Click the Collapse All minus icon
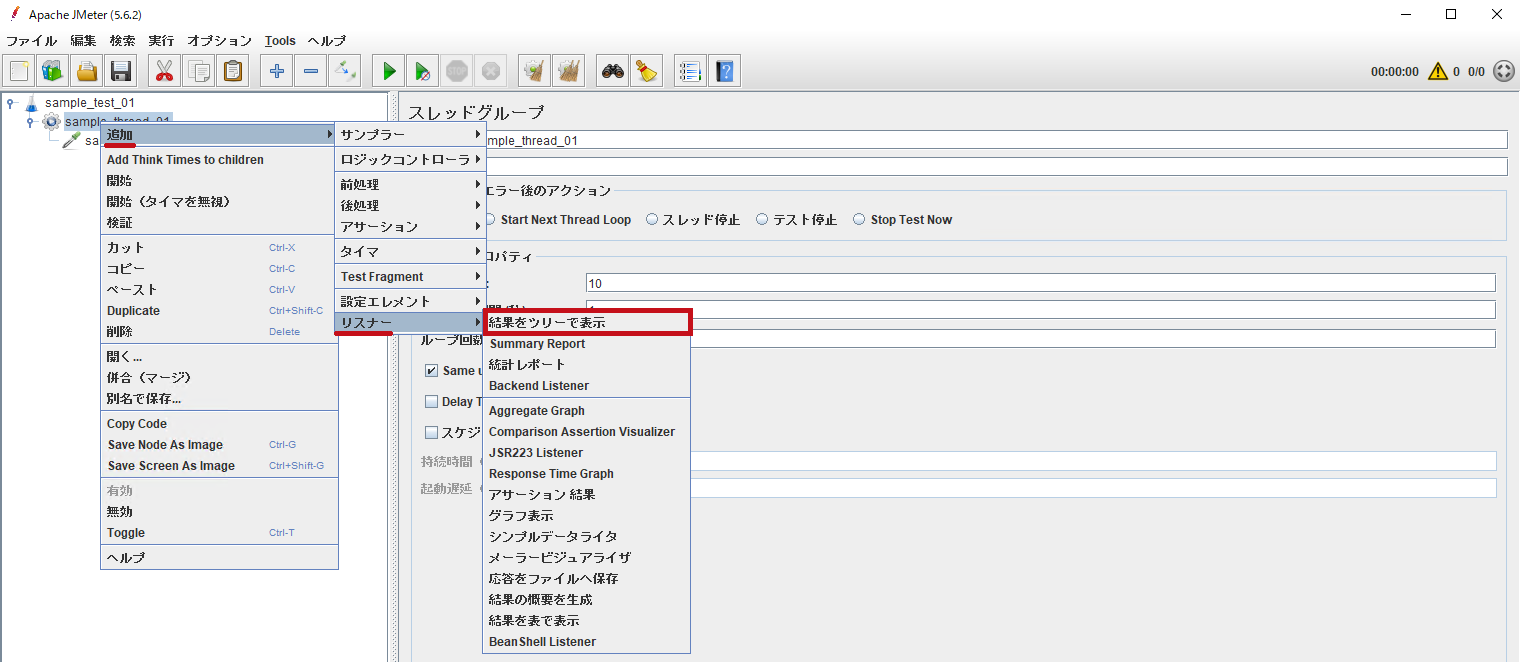This screenshot has width=1520, height=662. pos(311,71)
